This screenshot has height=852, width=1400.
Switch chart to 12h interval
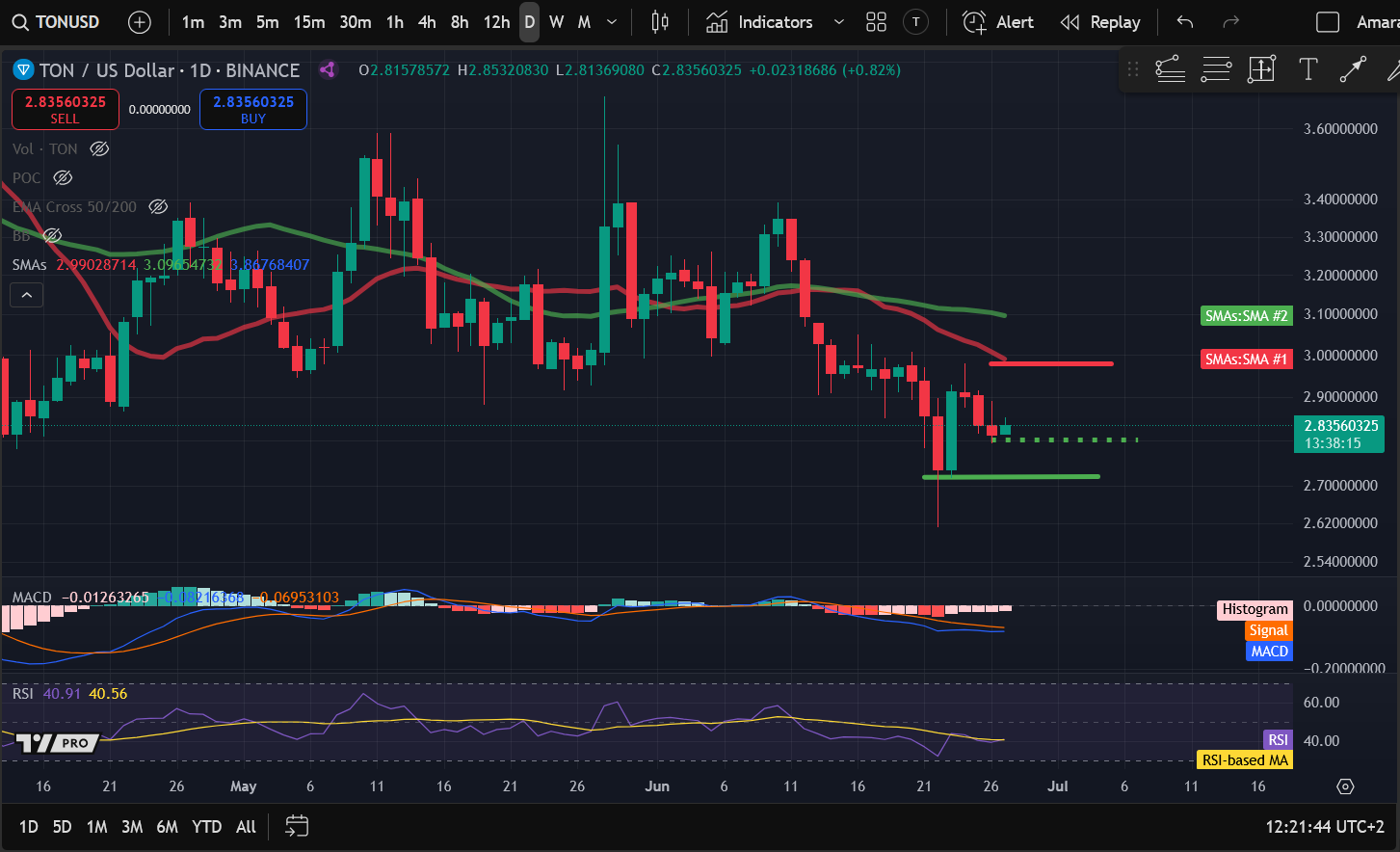click(496, 22)
